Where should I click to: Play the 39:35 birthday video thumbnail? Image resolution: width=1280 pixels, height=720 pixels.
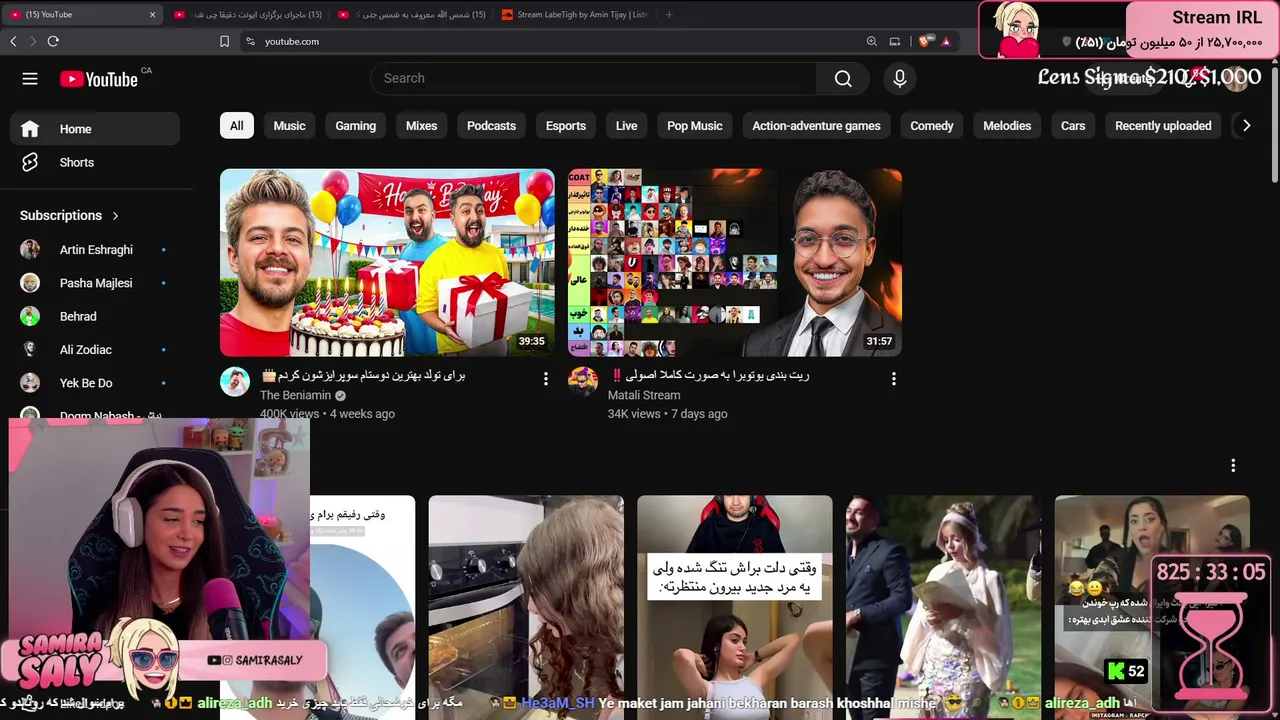pyautogui.click(x=387, y=262)
